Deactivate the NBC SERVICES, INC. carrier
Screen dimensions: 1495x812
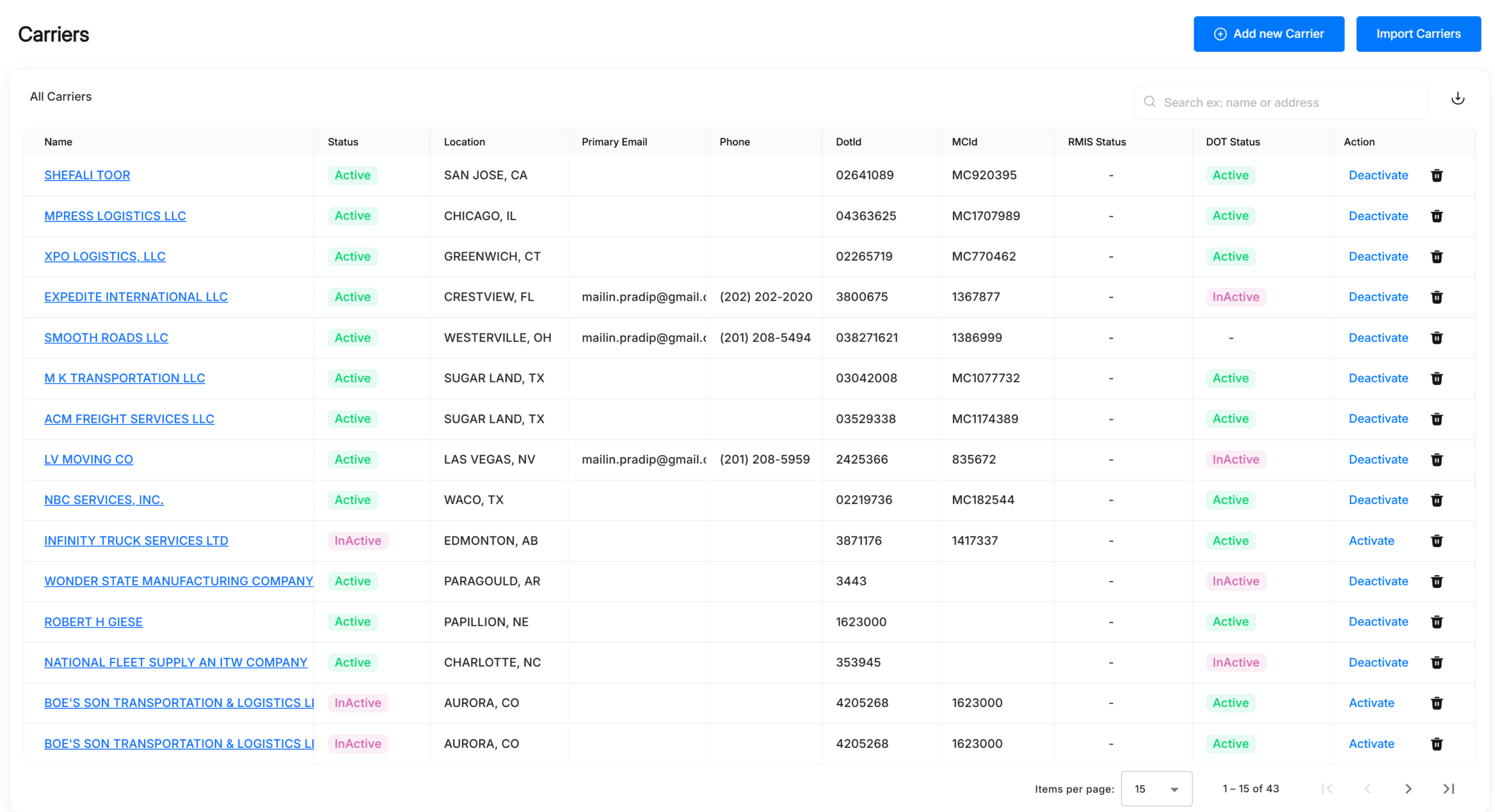pos(1378,500)
